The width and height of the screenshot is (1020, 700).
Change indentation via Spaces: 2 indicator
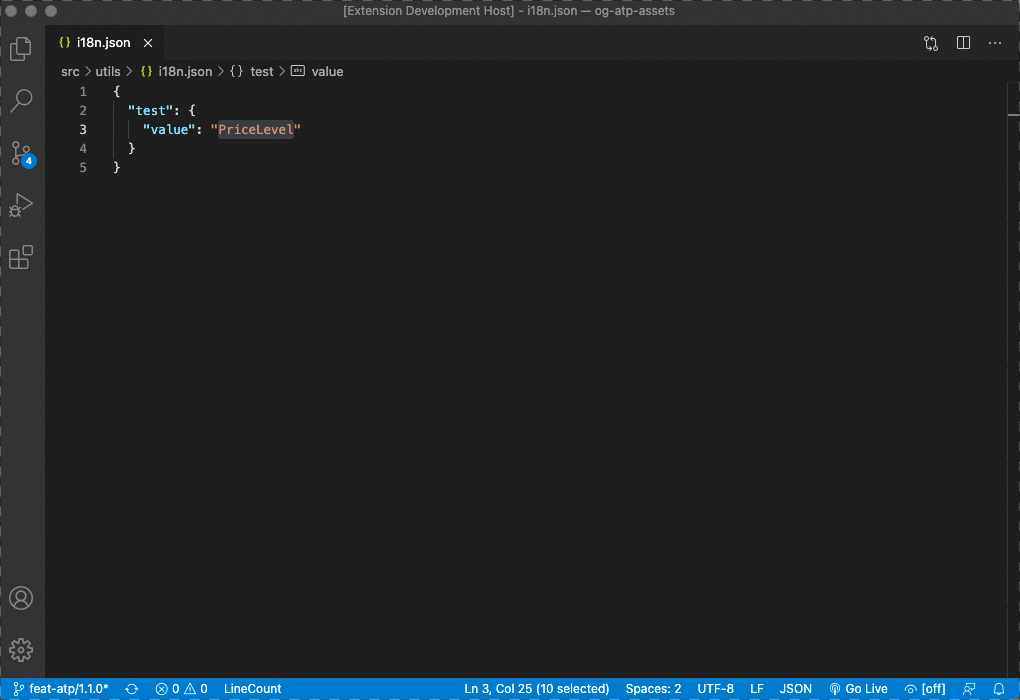652,689
